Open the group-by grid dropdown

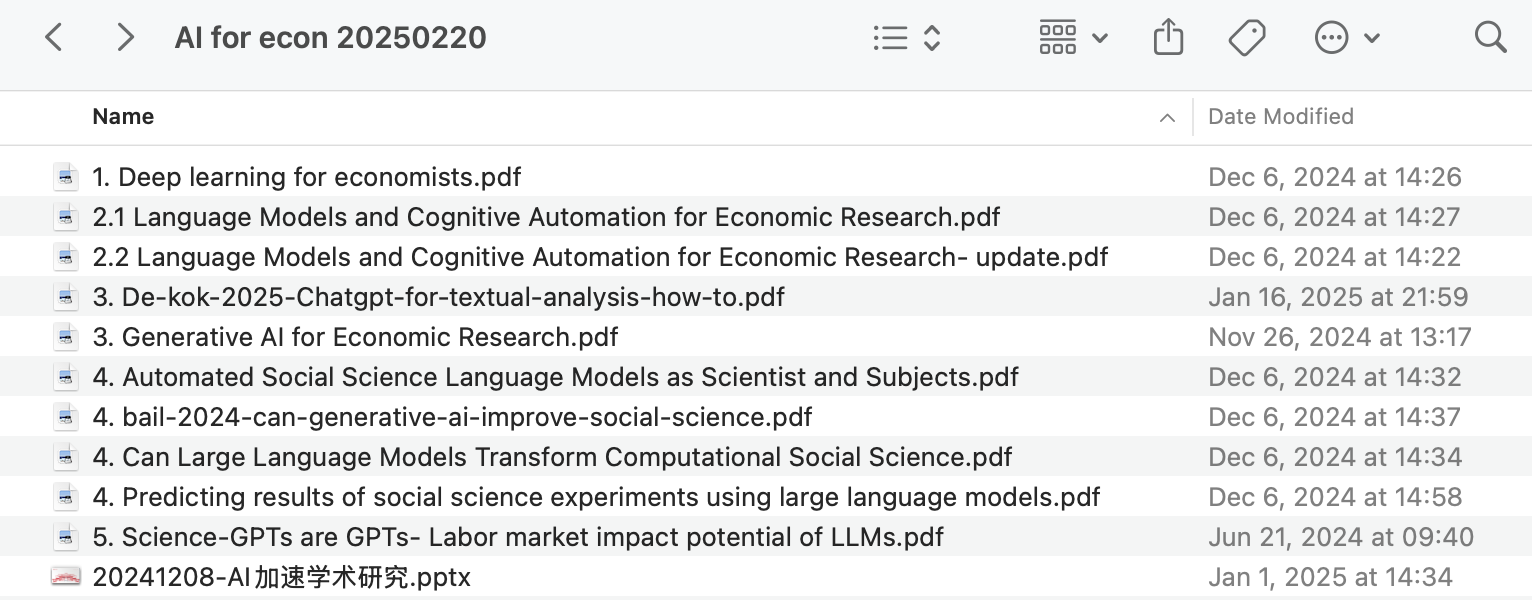tap(1073, 38)
